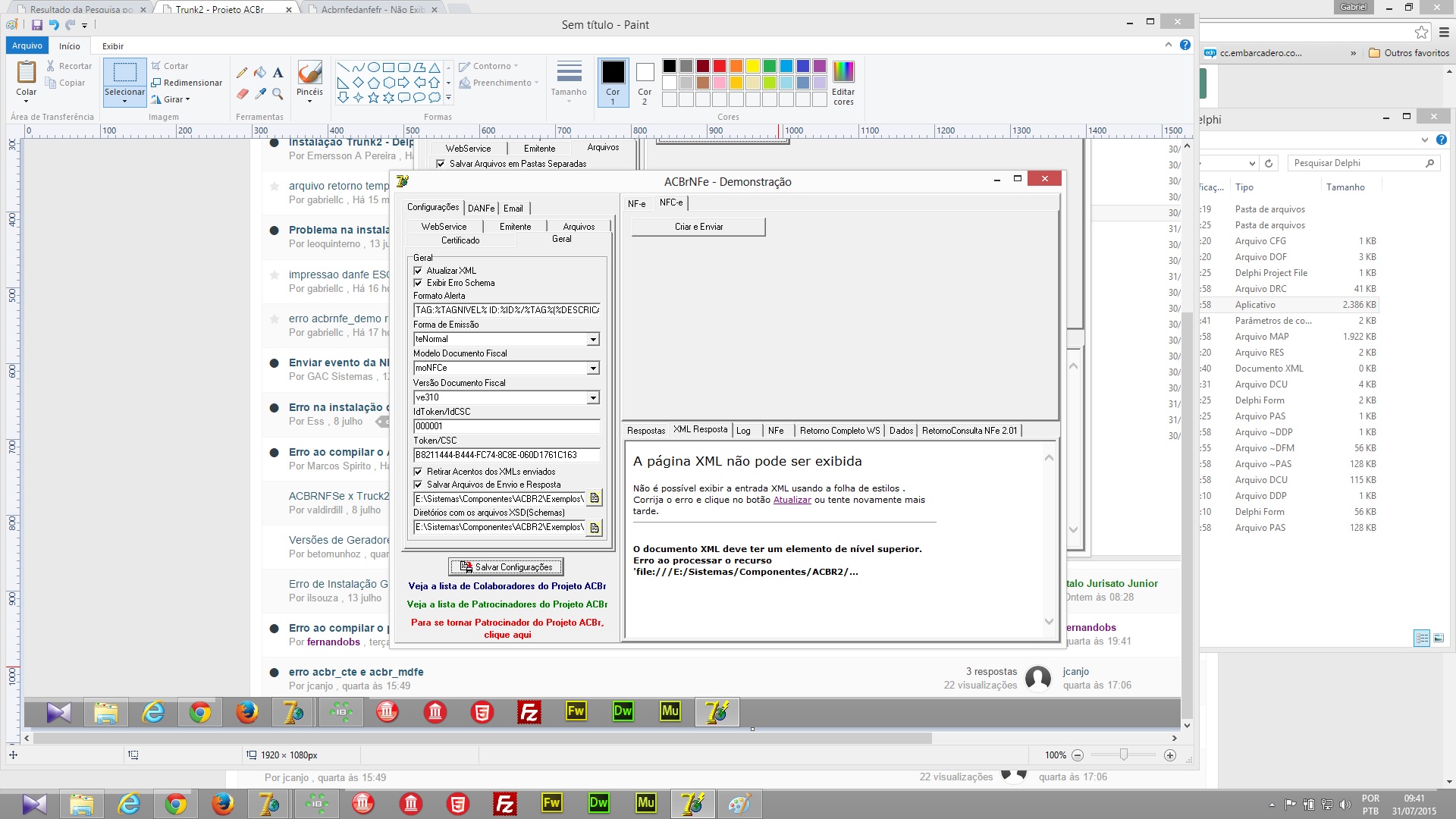
Task: Choose the Triangle shape in Formas
Action: (x=434, y=67)
